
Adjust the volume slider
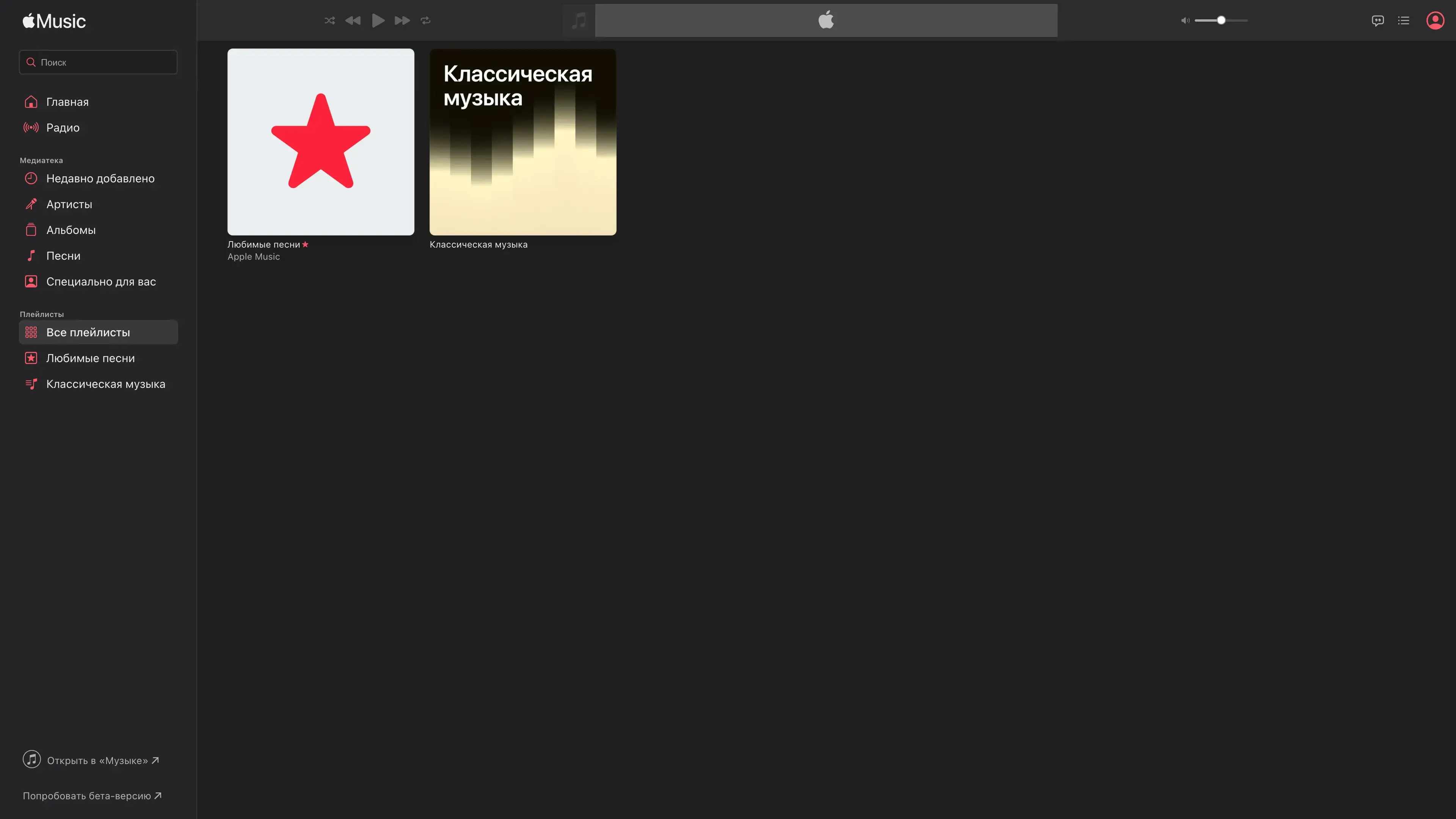coord(1221,20)
